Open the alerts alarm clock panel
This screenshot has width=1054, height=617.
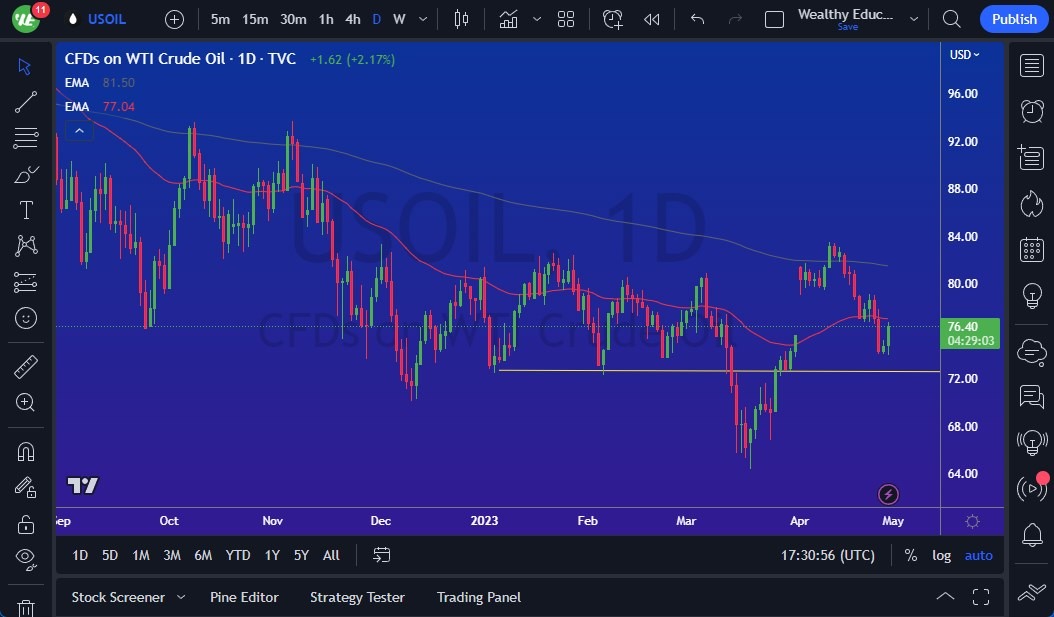coord(1032,111)
